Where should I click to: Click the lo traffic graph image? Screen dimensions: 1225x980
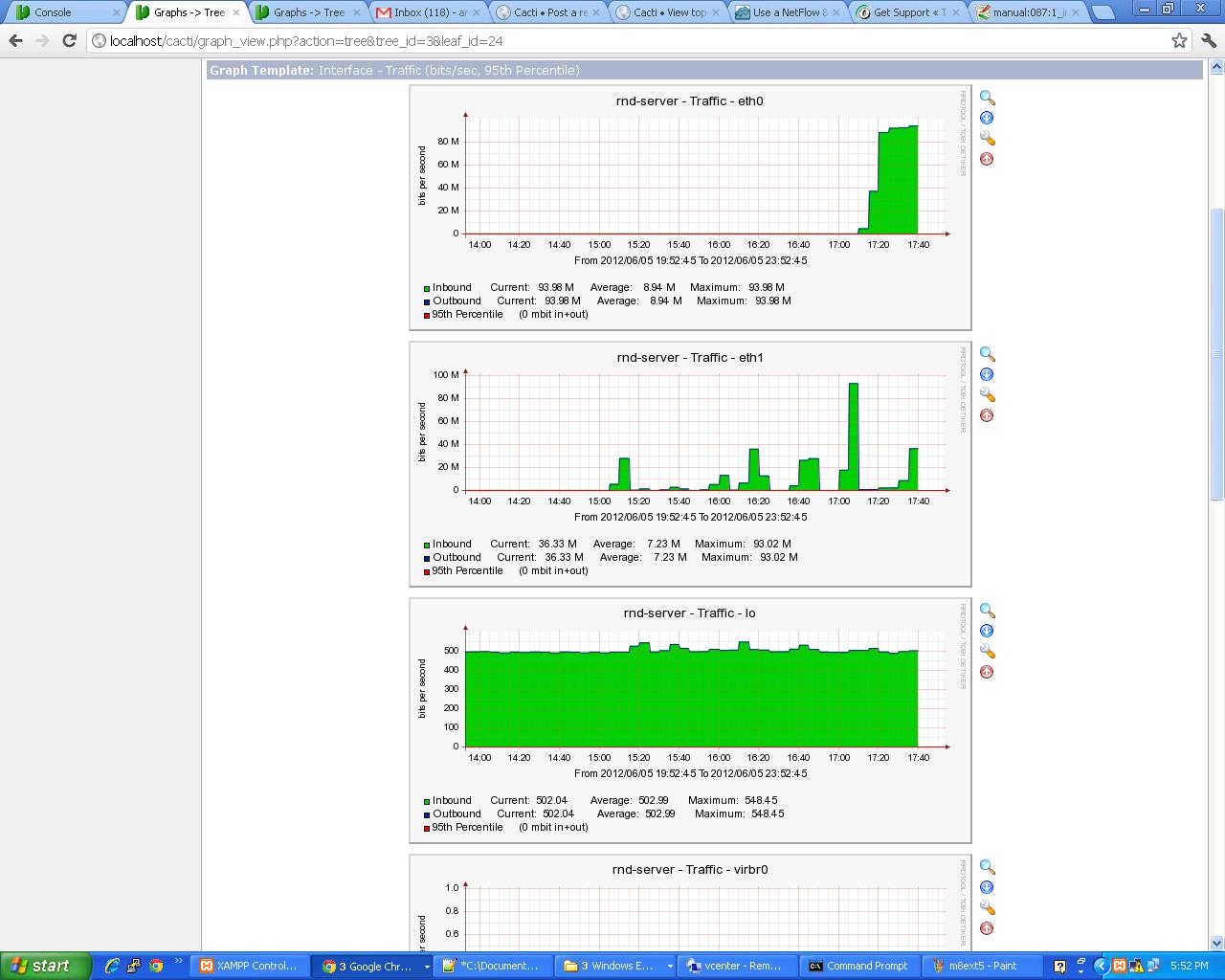(x=690, y=721)
